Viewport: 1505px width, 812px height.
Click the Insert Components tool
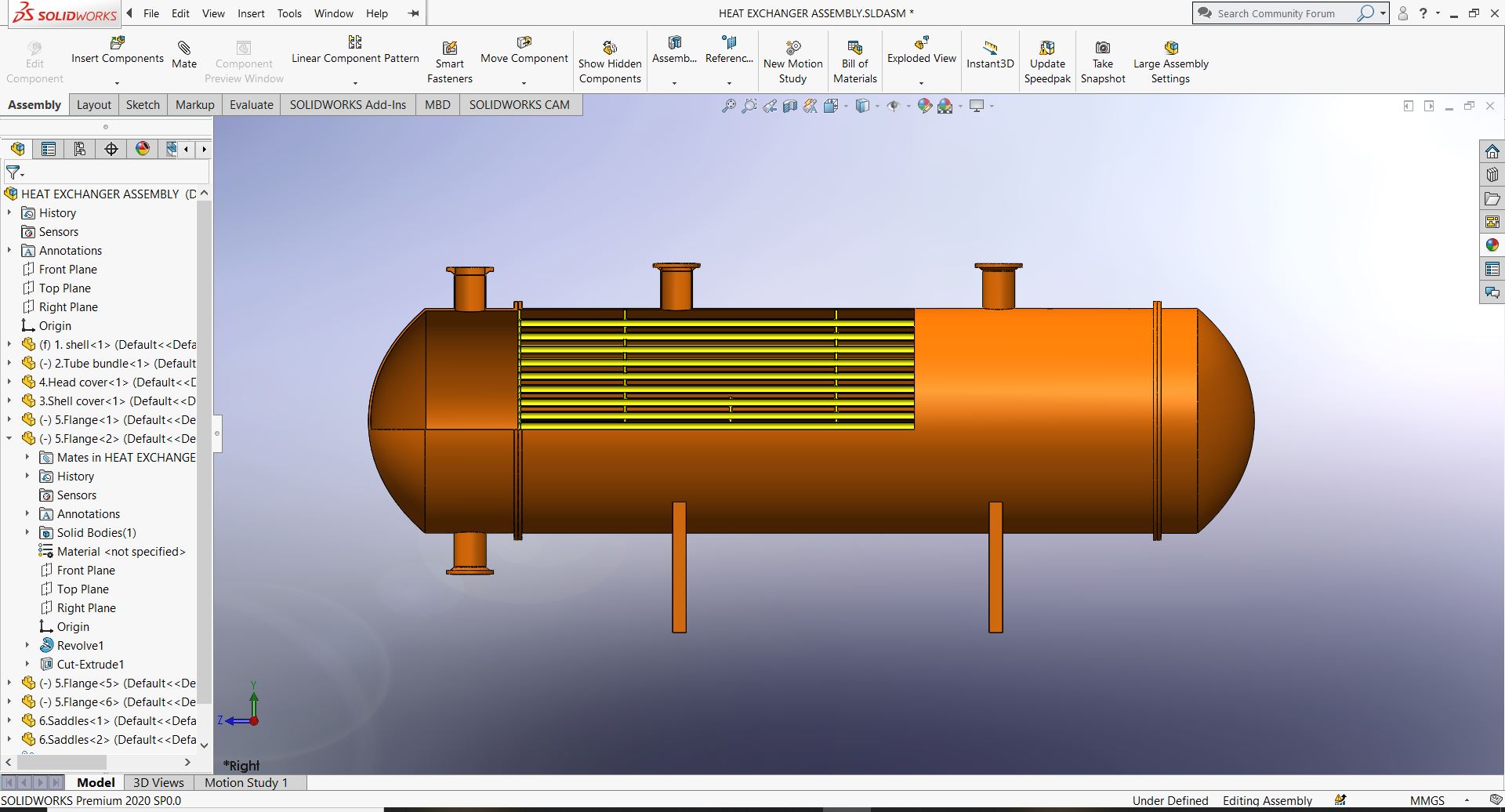pos(117,50)
